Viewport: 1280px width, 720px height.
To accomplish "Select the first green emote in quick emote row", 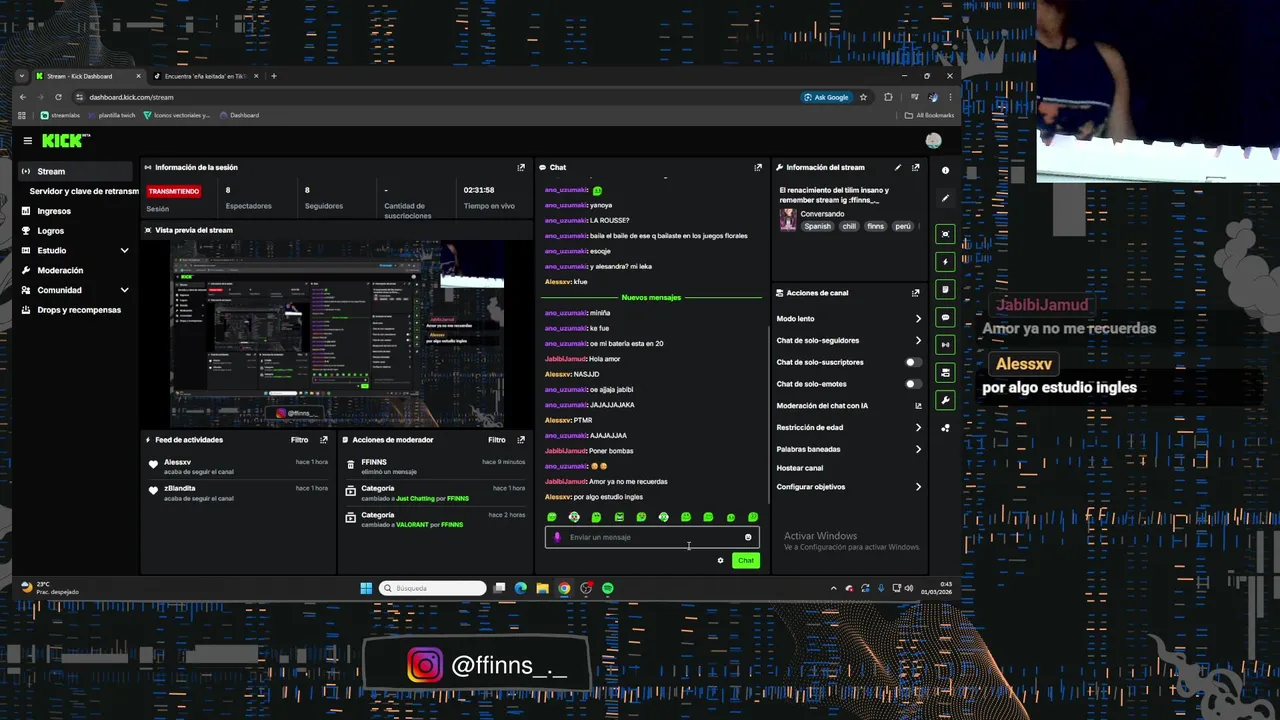I will point(551,517).
